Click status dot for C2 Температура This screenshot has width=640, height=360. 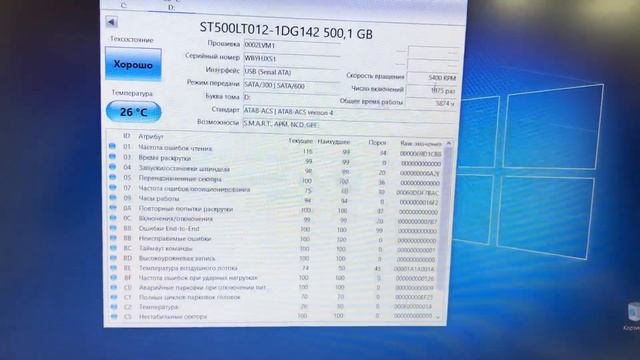[114, 307]
